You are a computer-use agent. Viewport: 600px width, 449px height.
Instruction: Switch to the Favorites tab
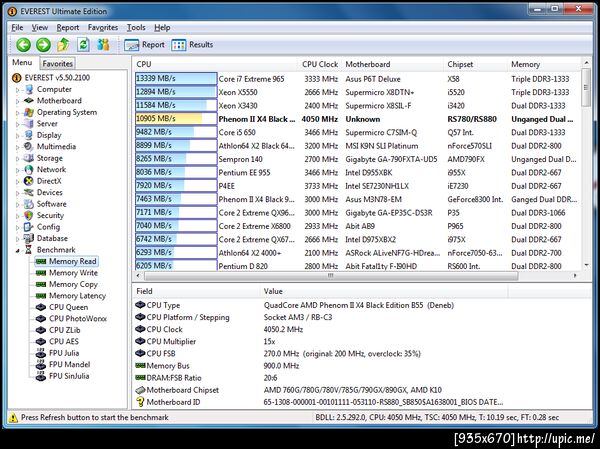click(x=57, y=64)
